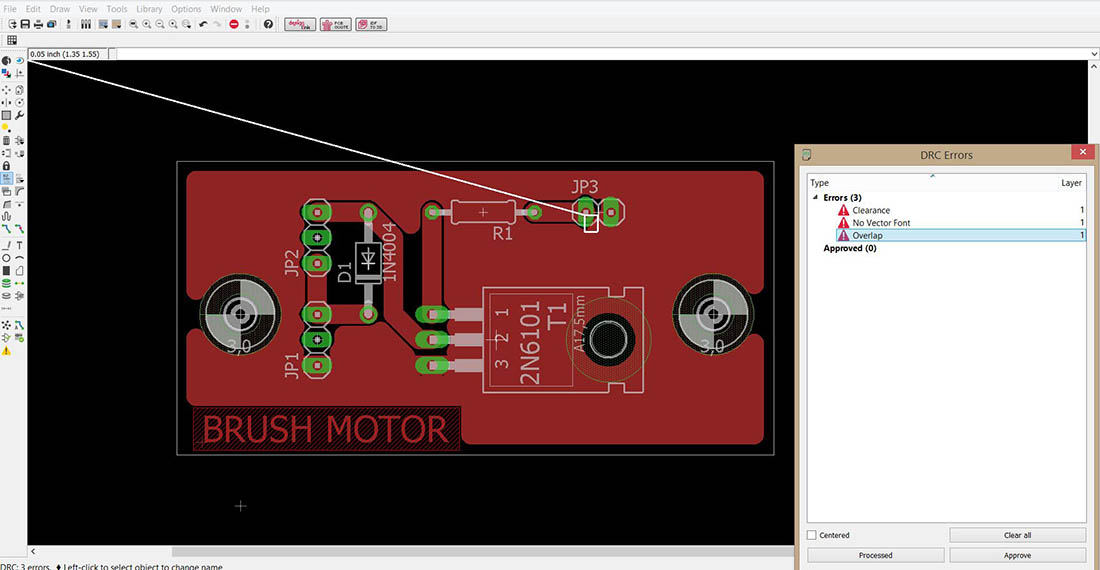Screen dimensions: 1100x570
Task: Click the Approve button
Action: coord(1017,555)
